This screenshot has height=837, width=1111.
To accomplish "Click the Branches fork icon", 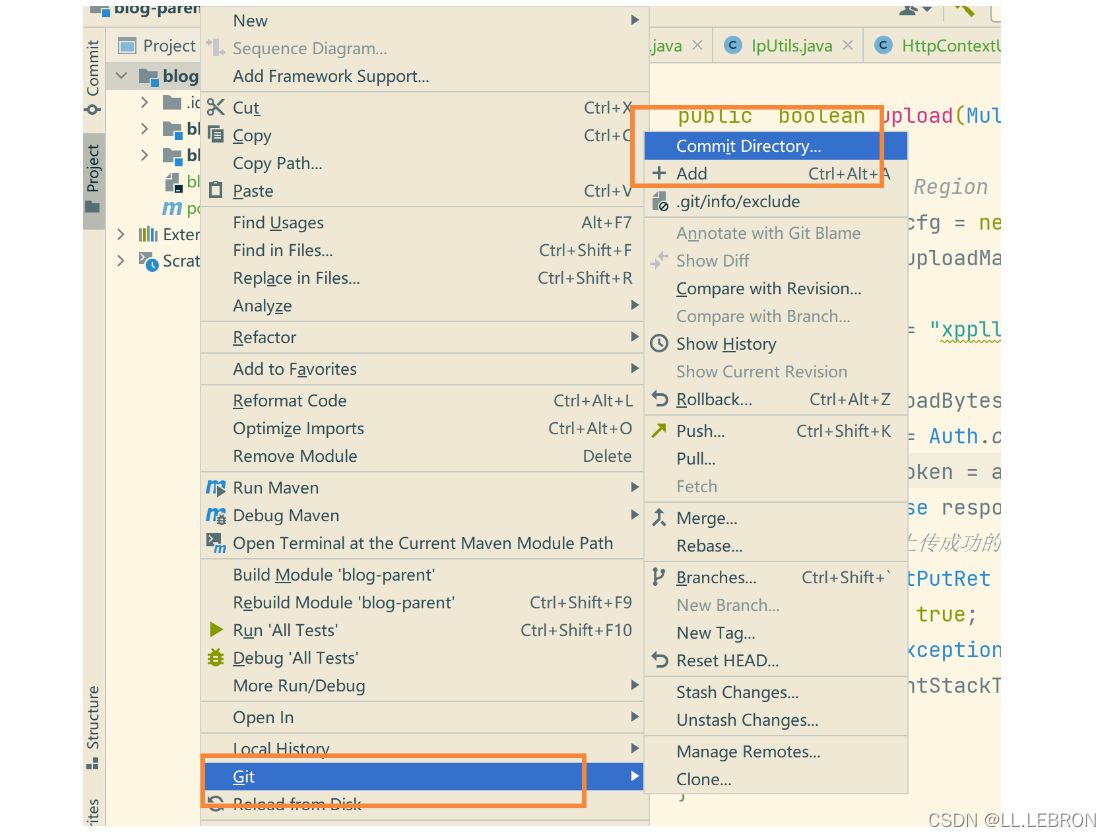I will click(x=659, y=577).
